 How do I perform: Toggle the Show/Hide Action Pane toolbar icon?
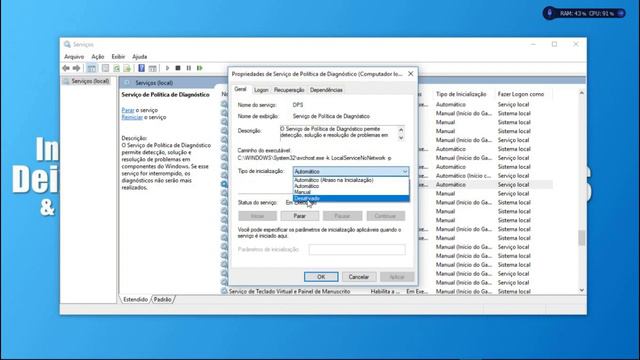click(x=152, y=68)
